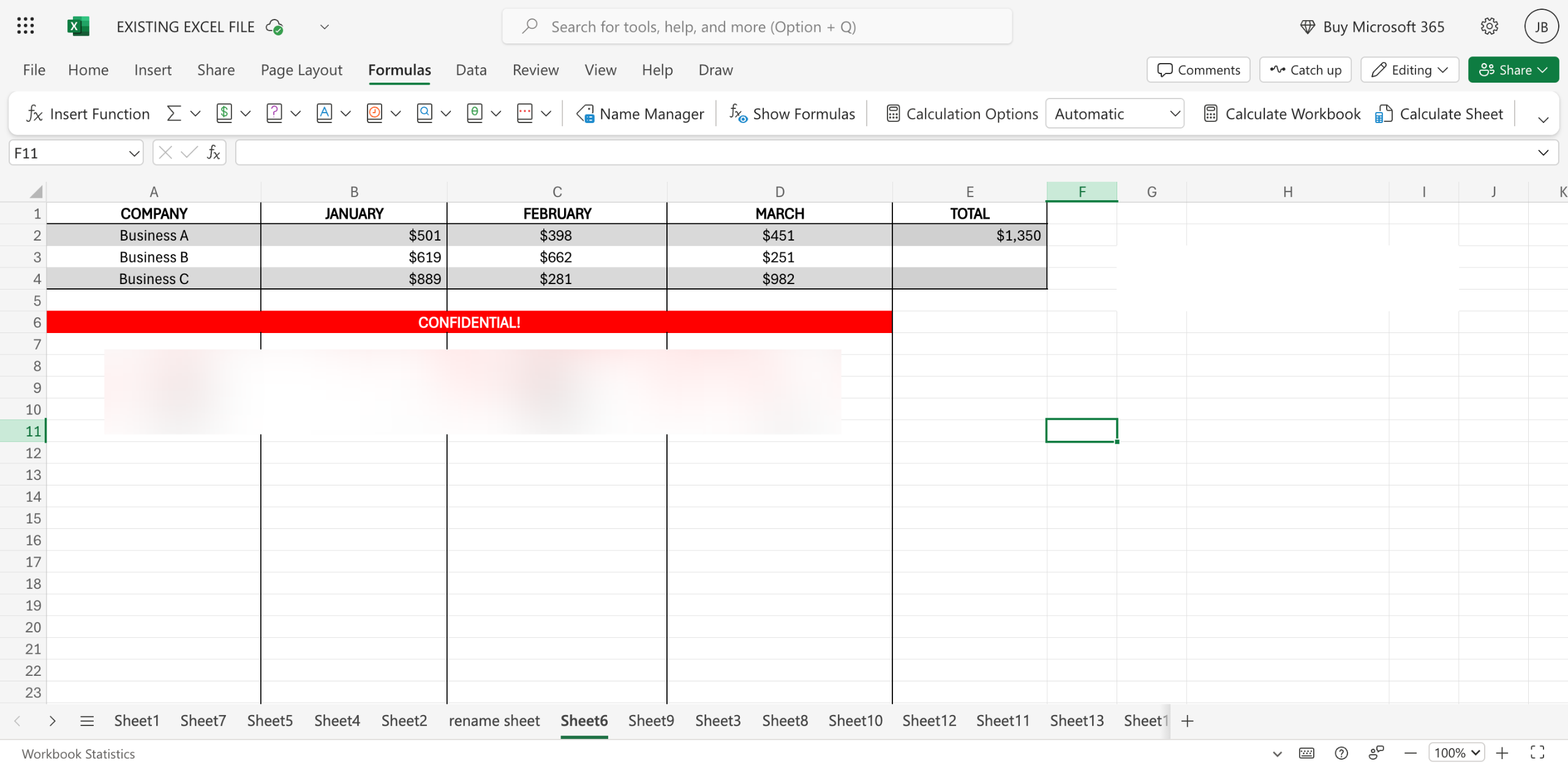Open the Logical functions icon
The width and height of the screenshot is (1568, 764).
point(274,114)
